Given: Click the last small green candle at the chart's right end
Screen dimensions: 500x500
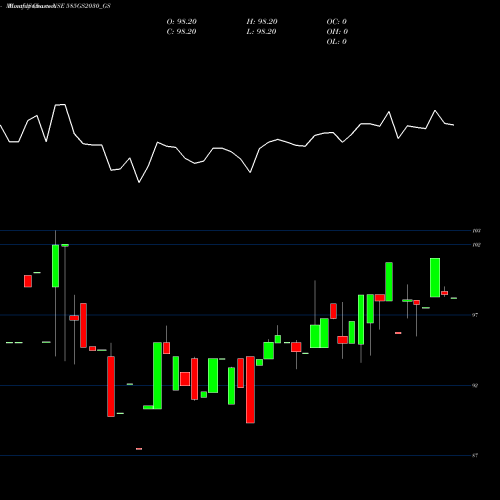Looking at the screenshot, I should (x=454, y=298).
